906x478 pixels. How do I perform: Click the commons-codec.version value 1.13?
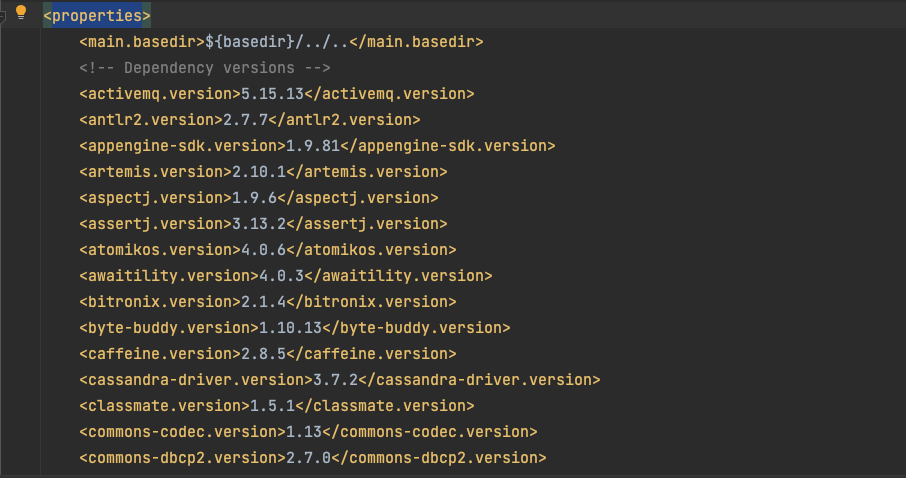(304, 432)
